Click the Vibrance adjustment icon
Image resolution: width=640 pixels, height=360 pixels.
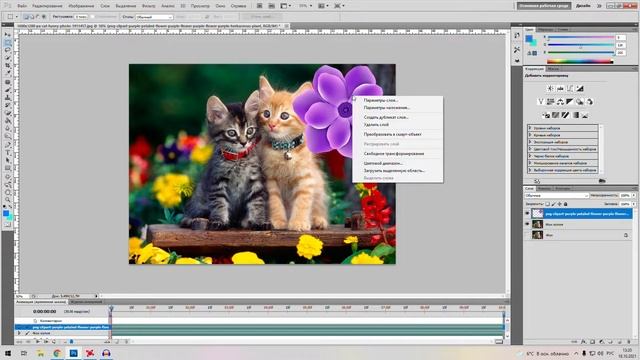point(541,102)
